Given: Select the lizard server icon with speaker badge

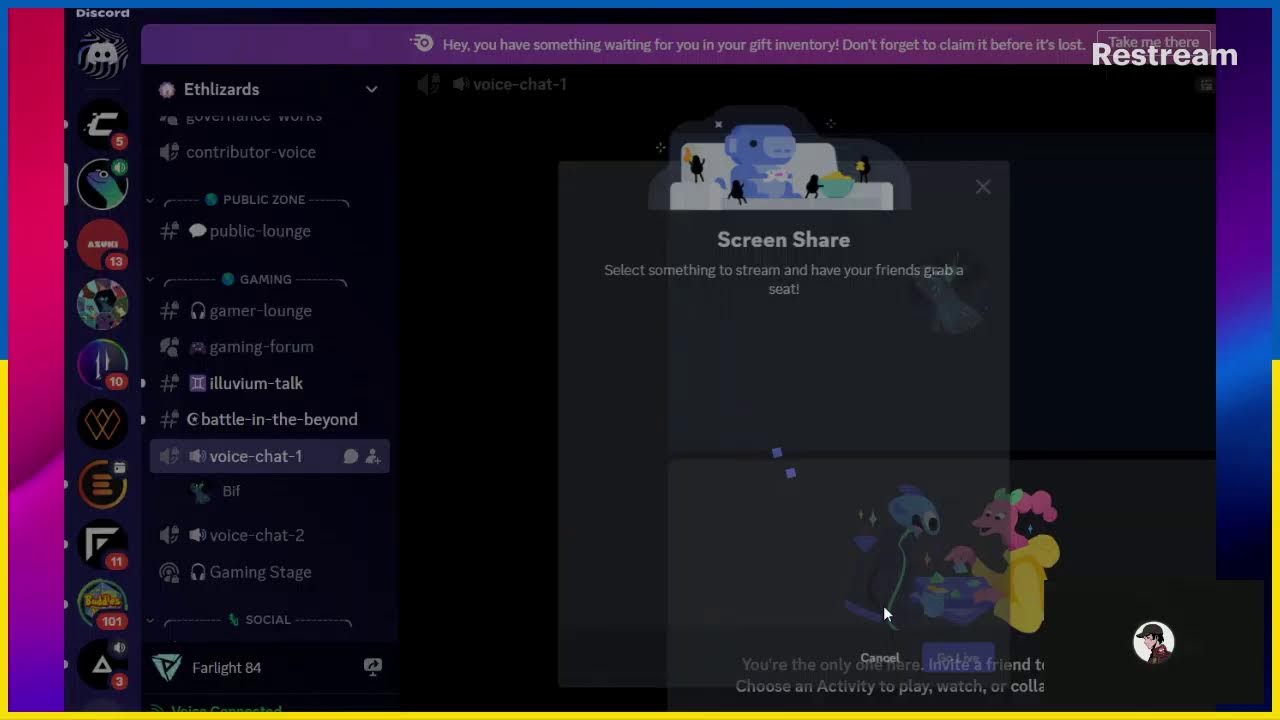Looking at the screenshot, I should [x=102, y=184].
